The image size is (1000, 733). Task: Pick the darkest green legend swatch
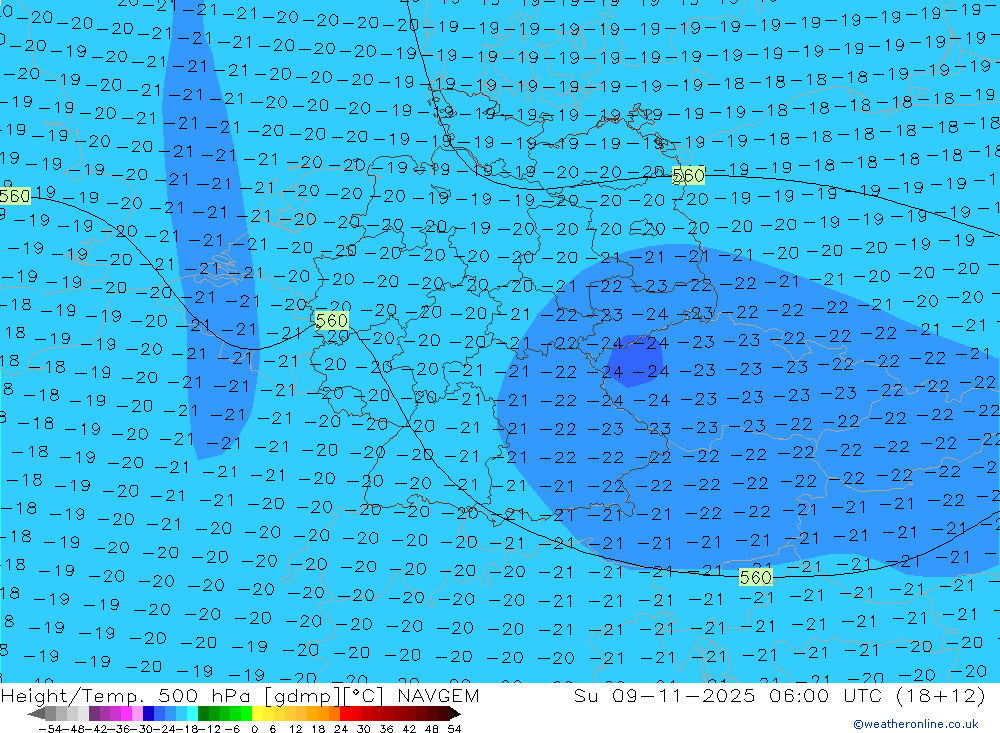pyautogui.click(x=203, y=713)
